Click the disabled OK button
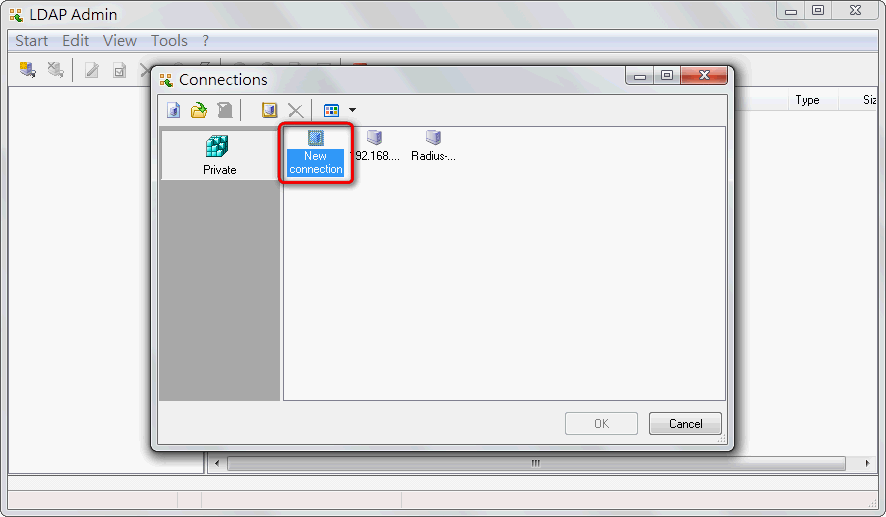 click(x=601, y=423)
